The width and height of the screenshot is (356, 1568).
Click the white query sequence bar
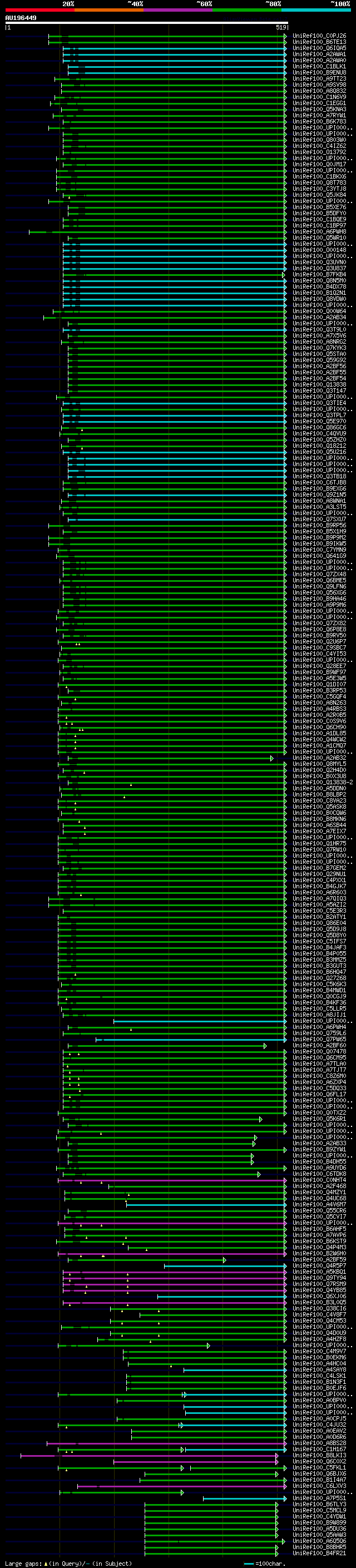coord(146,22)
